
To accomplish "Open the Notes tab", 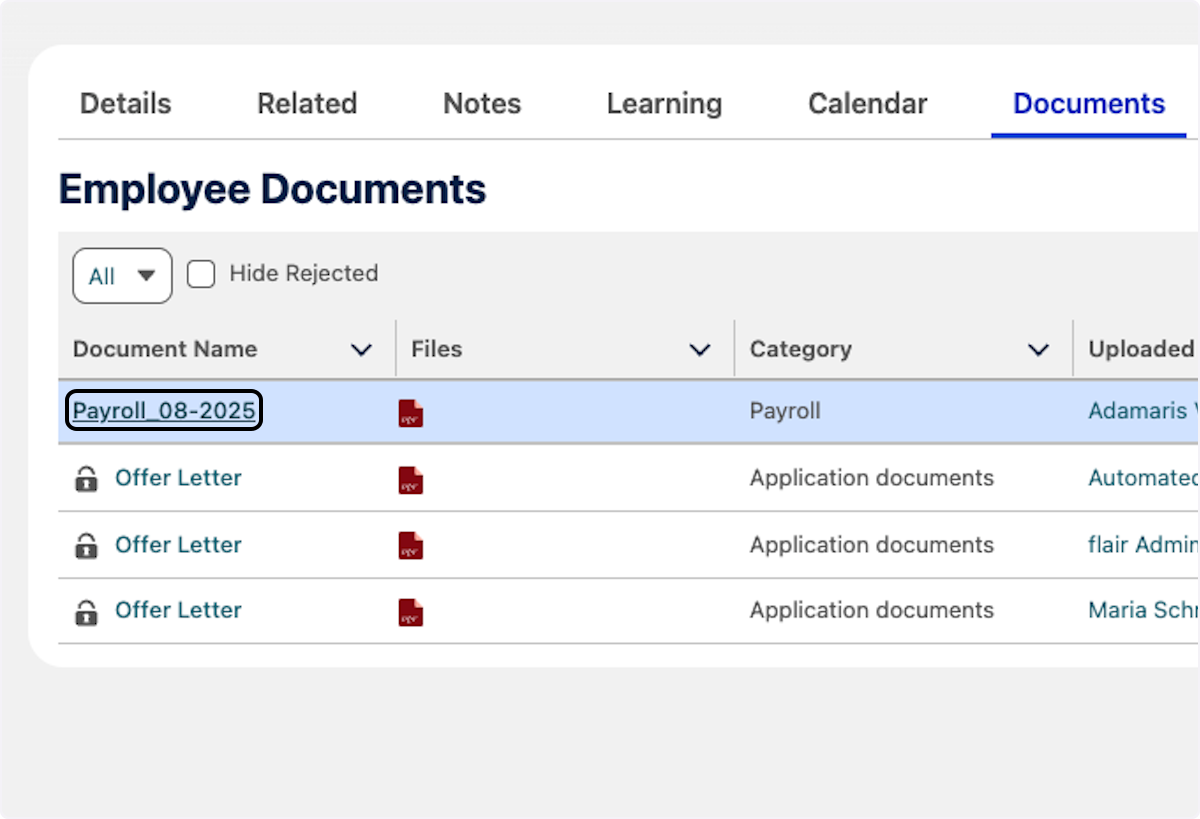I will click(481, 103).
